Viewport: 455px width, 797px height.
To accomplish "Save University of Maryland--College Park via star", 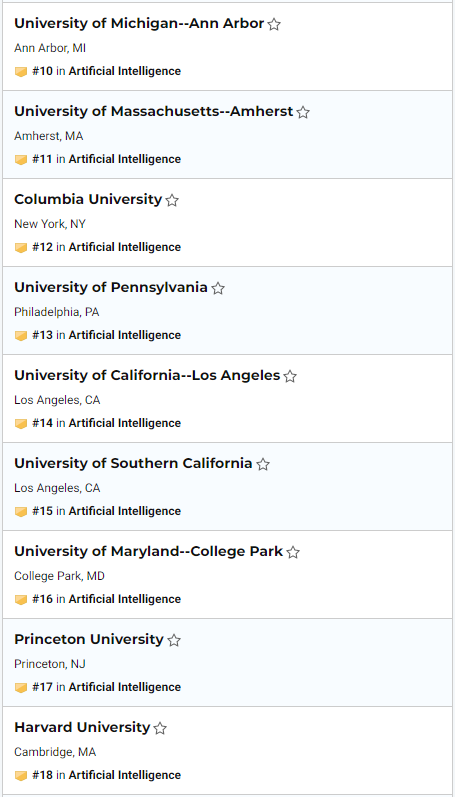I will click(x=293, y=552).
